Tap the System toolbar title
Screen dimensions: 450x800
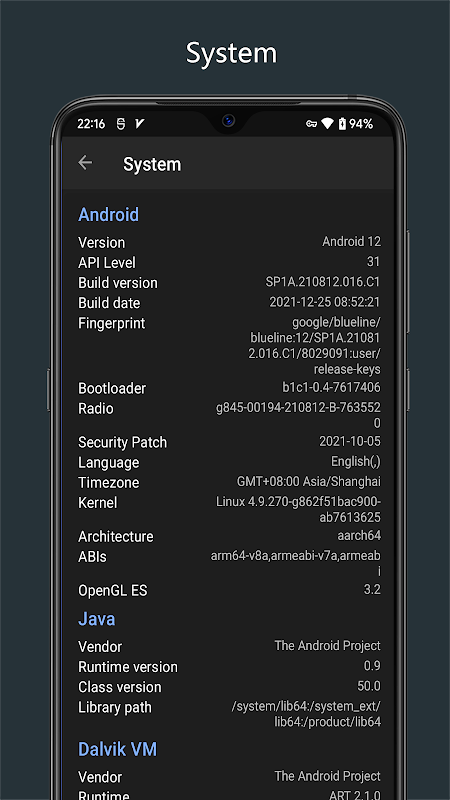[152, 165]
